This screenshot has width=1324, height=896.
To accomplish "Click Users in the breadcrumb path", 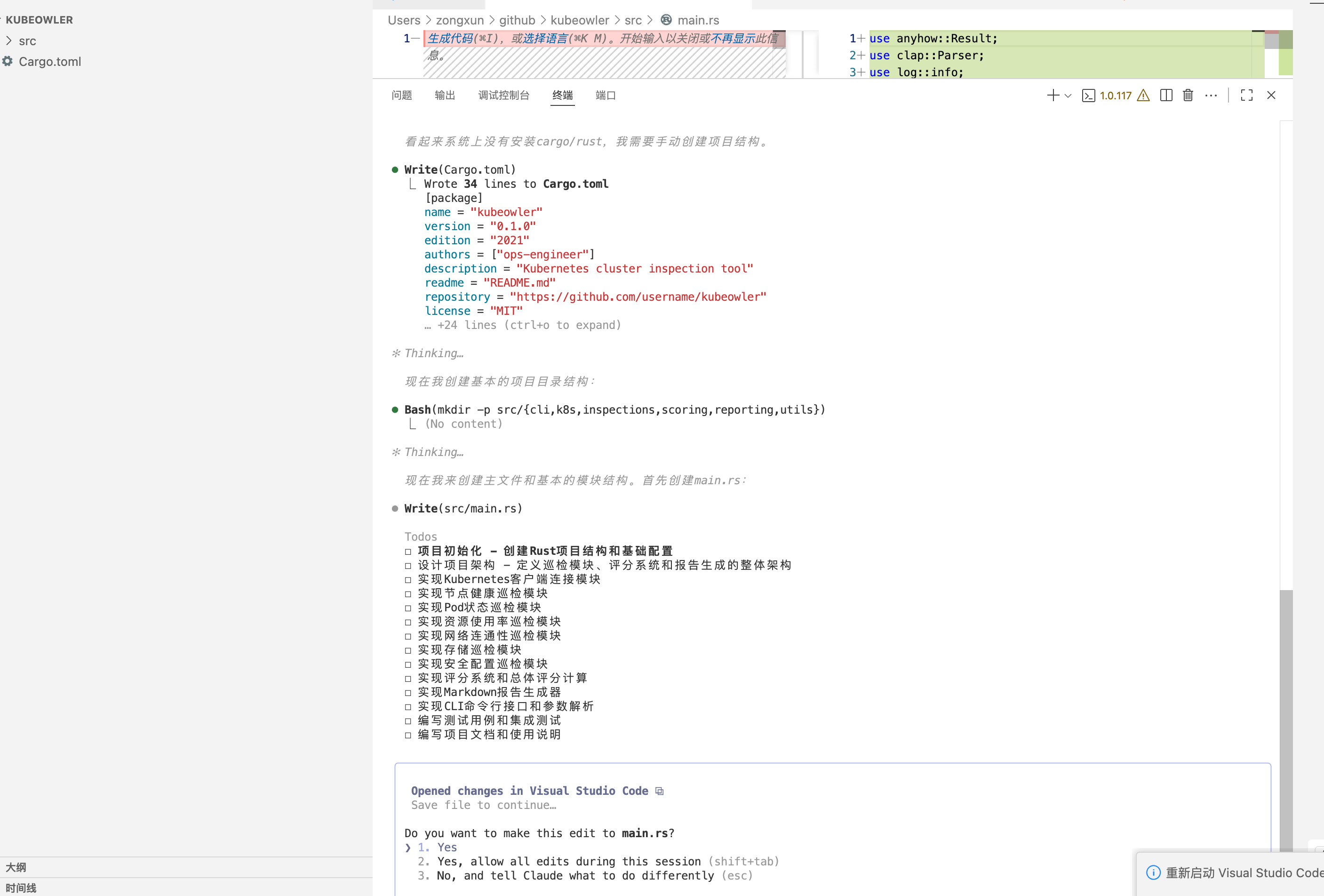I will click(x=404, y=20).
